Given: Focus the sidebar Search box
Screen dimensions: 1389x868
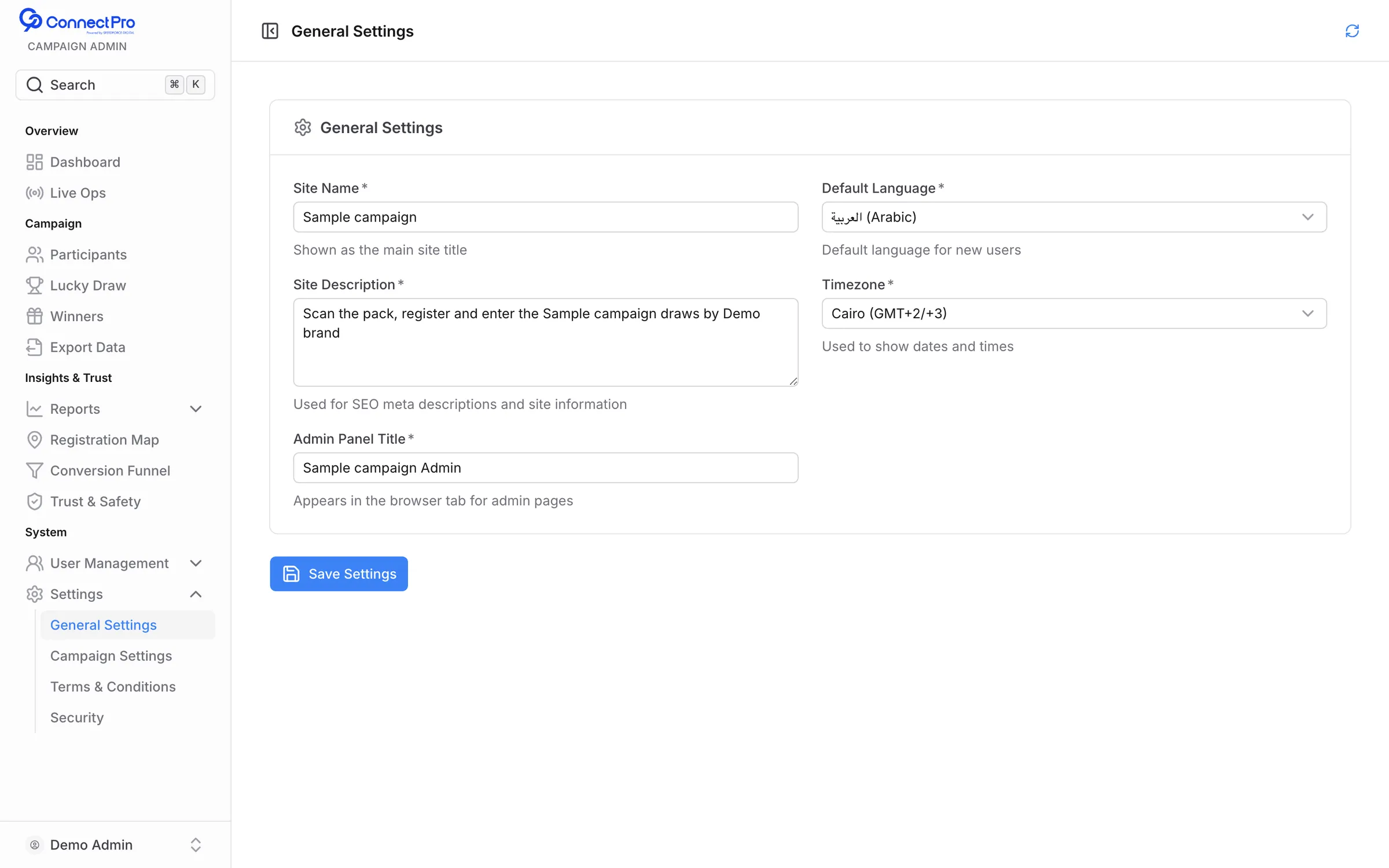Looking at the screenshot, I should pos(115,84).
